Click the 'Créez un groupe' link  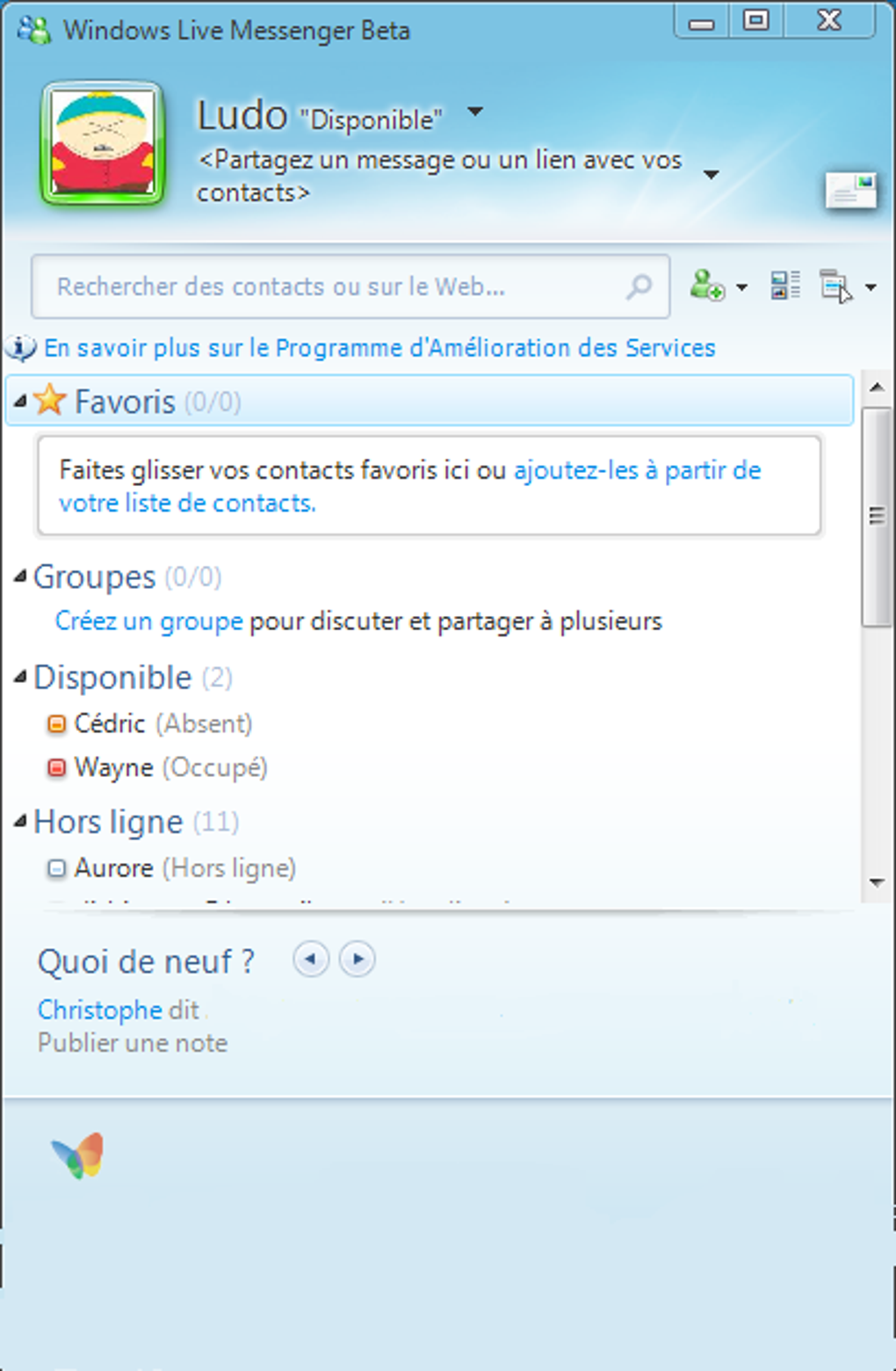click(x=148, y=621)
